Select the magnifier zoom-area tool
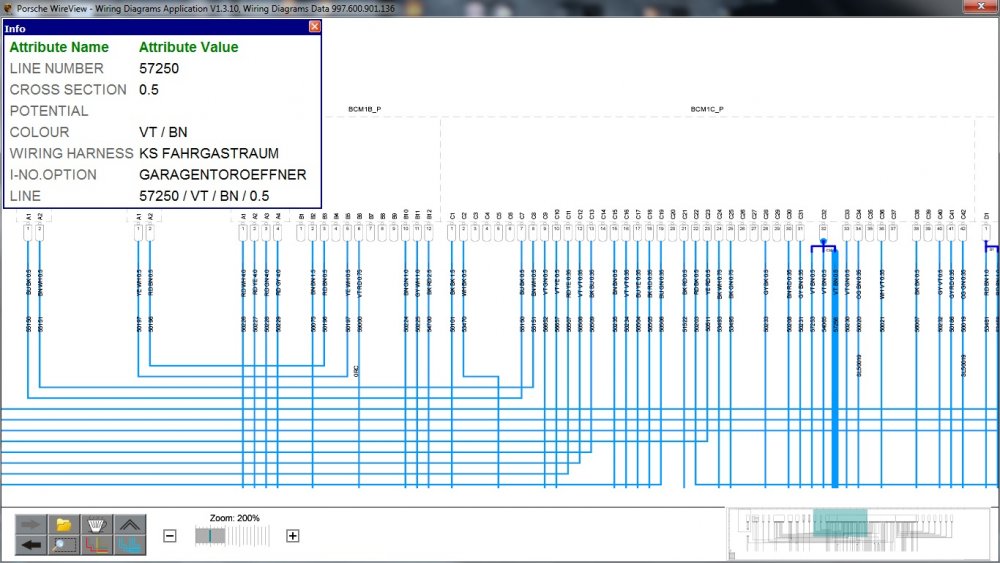1000x563 pixels. pyautogui.click(x=64, y=545)
